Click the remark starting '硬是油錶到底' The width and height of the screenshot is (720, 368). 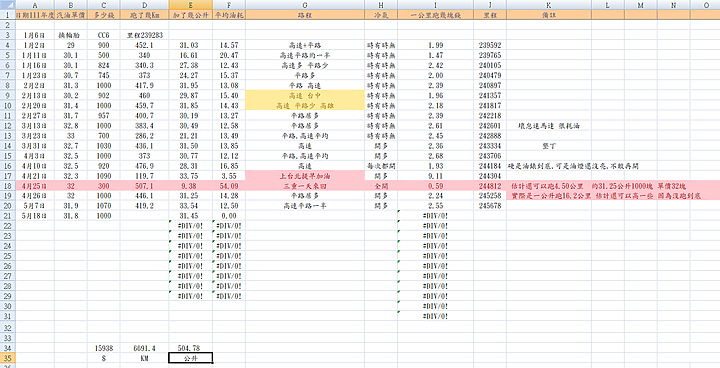tap(573, 166)
